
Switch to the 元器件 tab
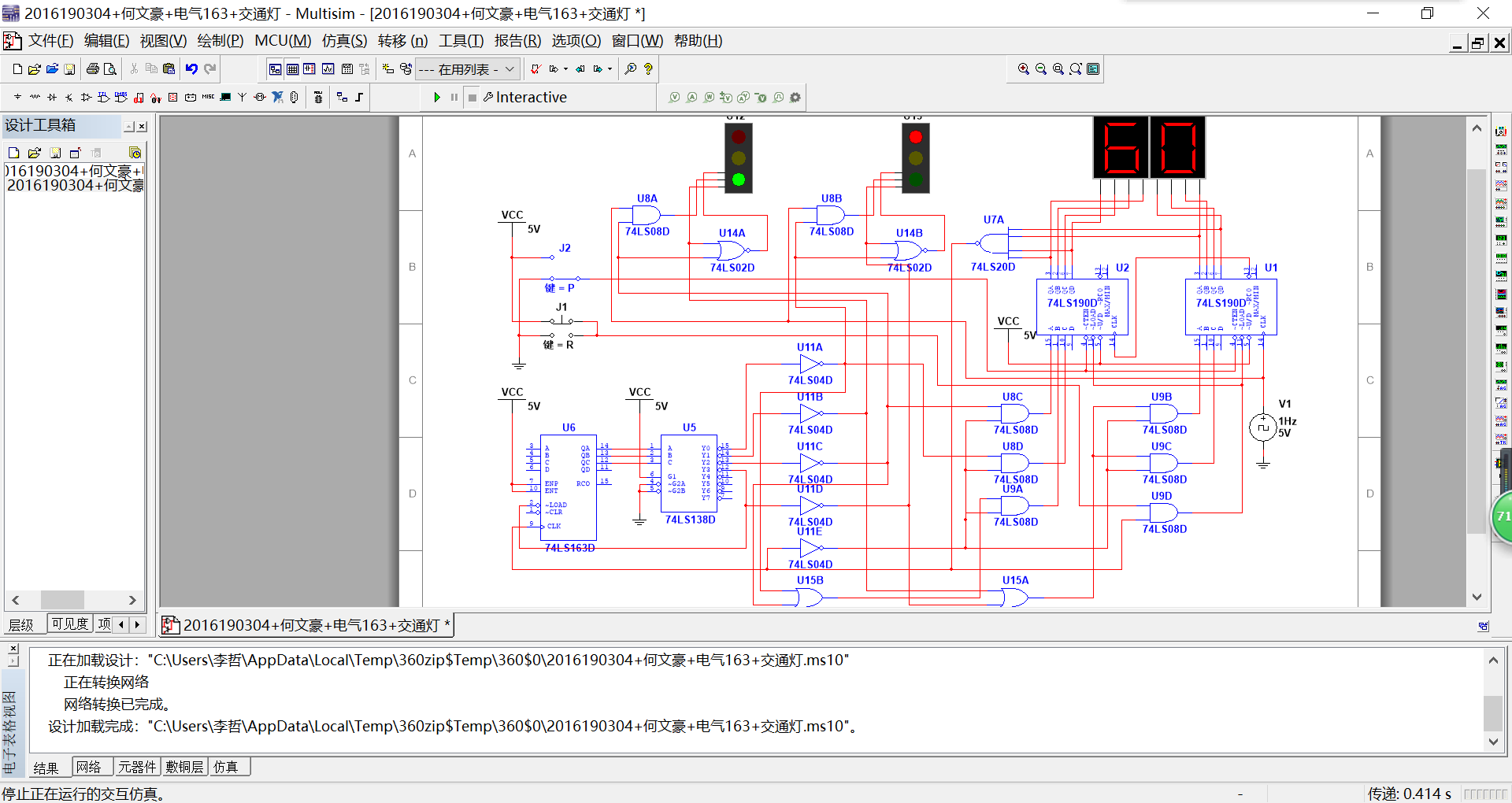tap(137, 767)
